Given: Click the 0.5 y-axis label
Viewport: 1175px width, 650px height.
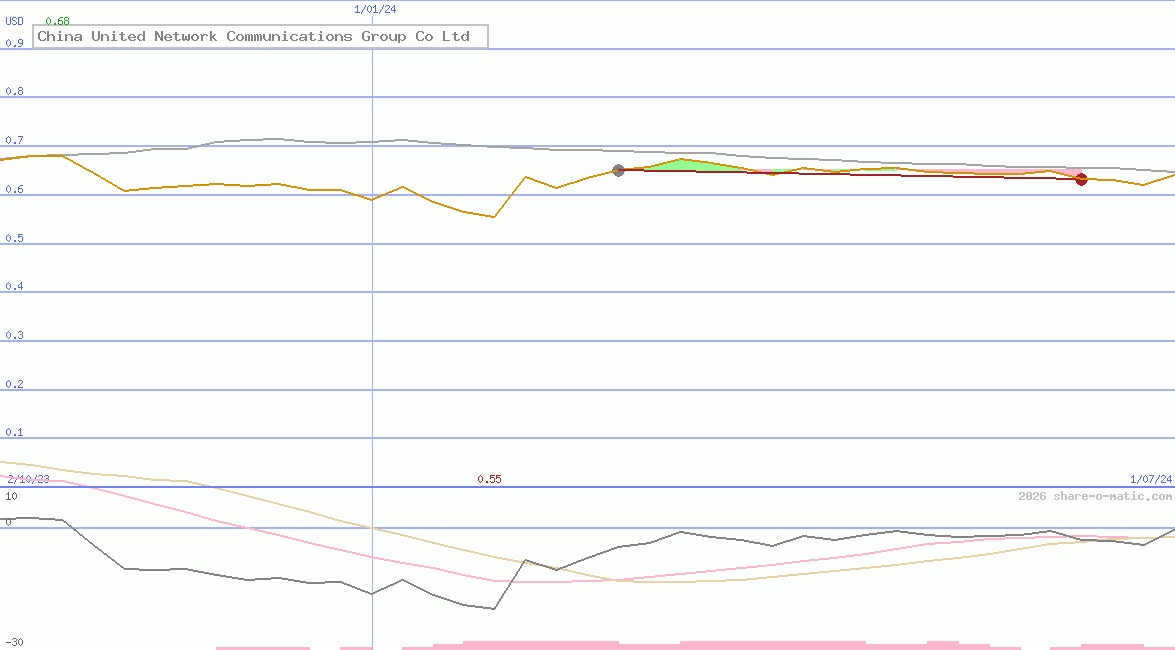Looking at the screenshot, I should (14, 238).
